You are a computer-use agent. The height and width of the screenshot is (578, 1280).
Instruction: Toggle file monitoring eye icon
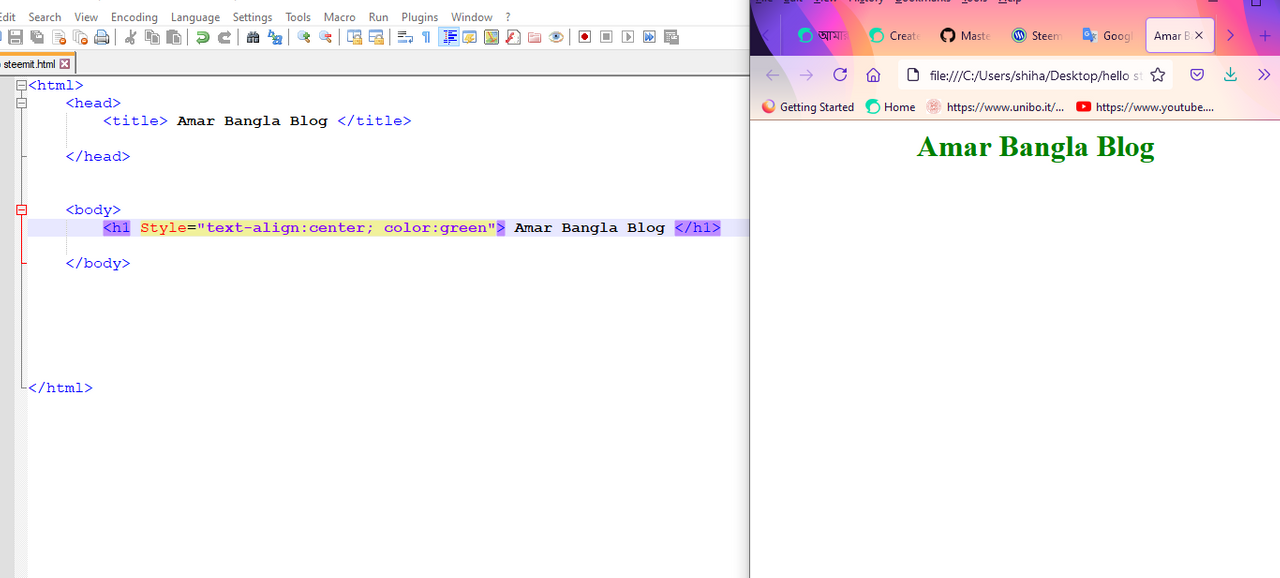(556, 37)
